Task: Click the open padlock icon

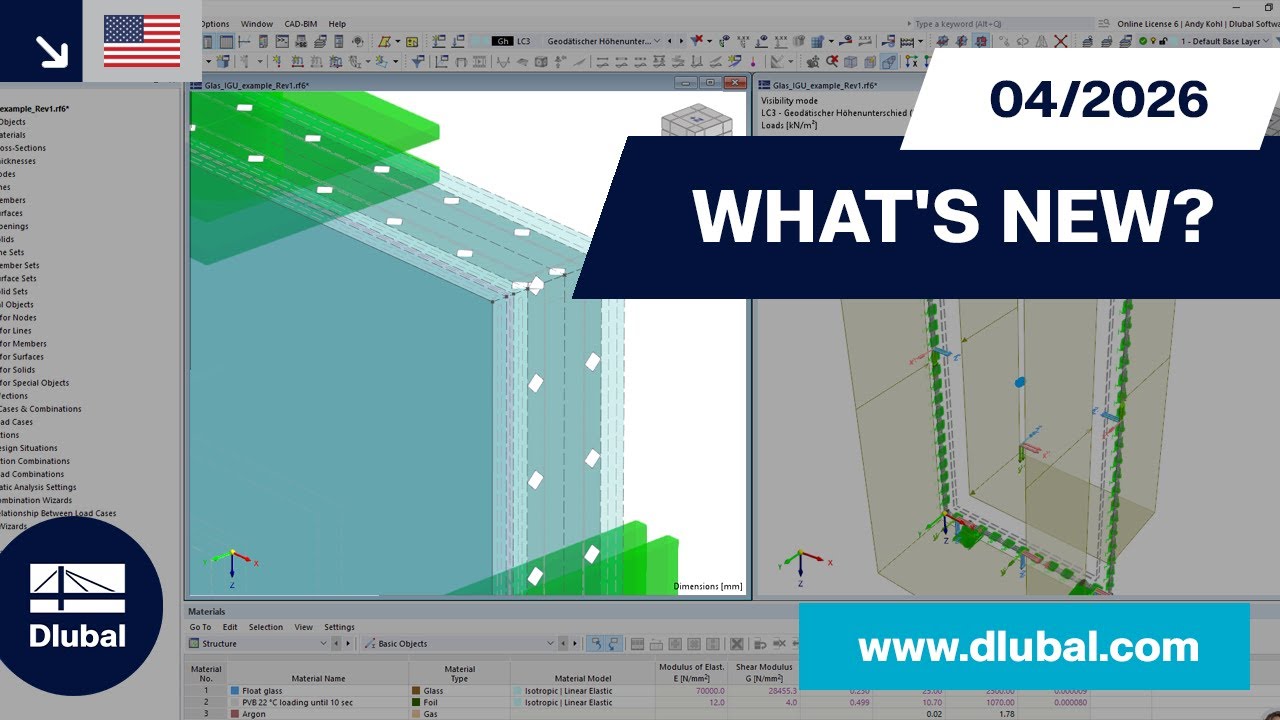Action: [1163, 41]
